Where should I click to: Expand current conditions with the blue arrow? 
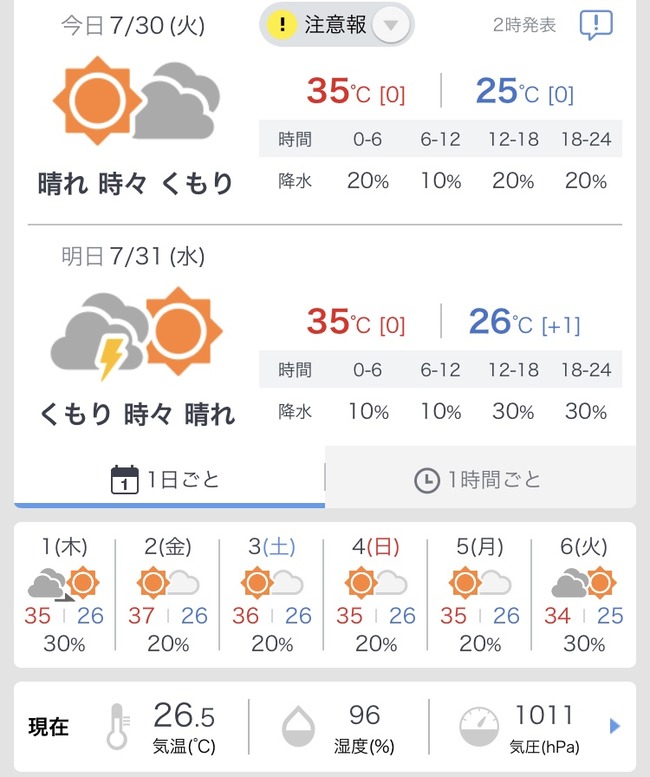[x=615, y=726]
